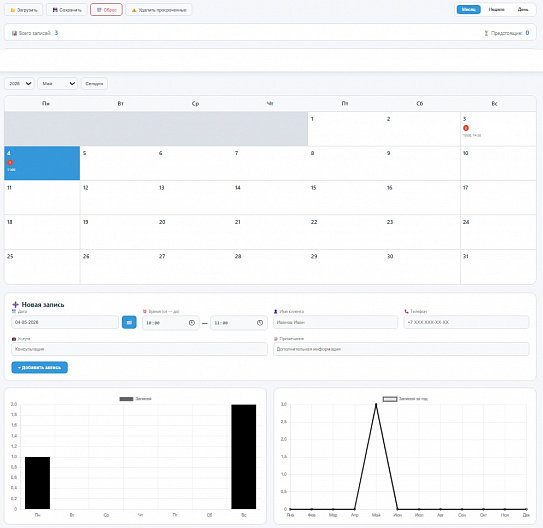Select day 15 in the calendar

point(346,197)
